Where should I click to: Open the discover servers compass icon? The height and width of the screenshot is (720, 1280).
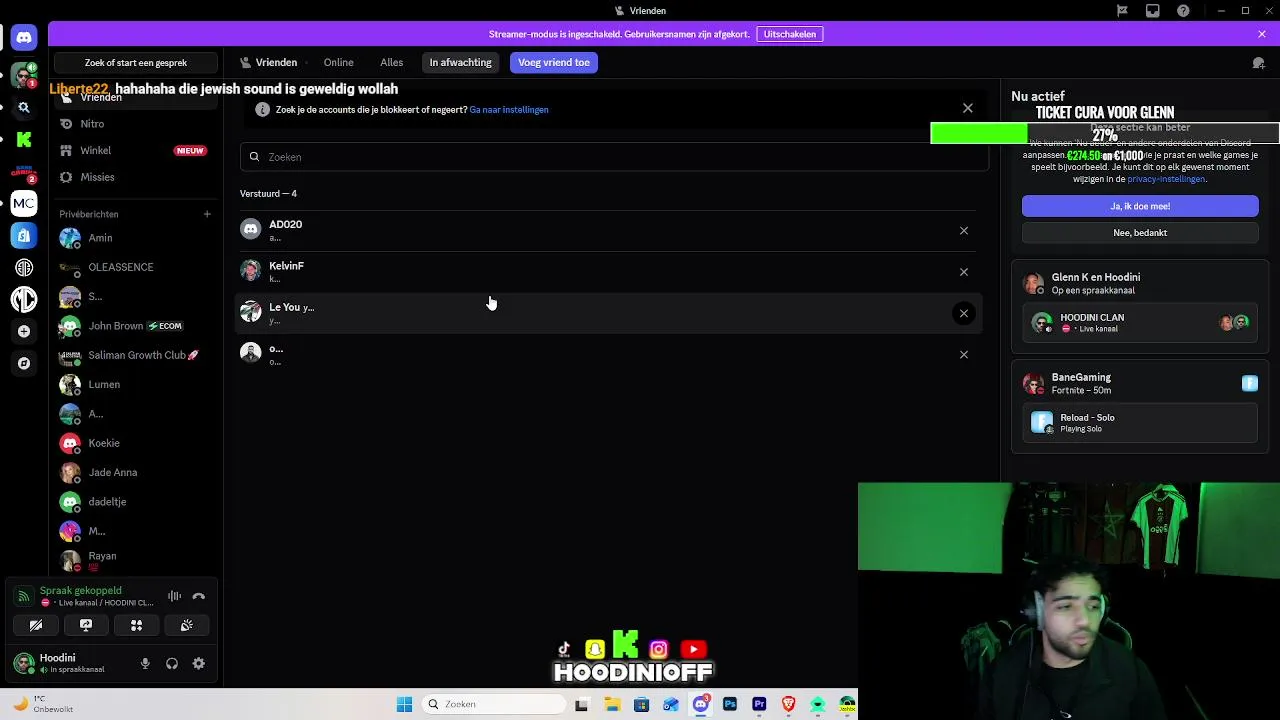pos(24,363)
